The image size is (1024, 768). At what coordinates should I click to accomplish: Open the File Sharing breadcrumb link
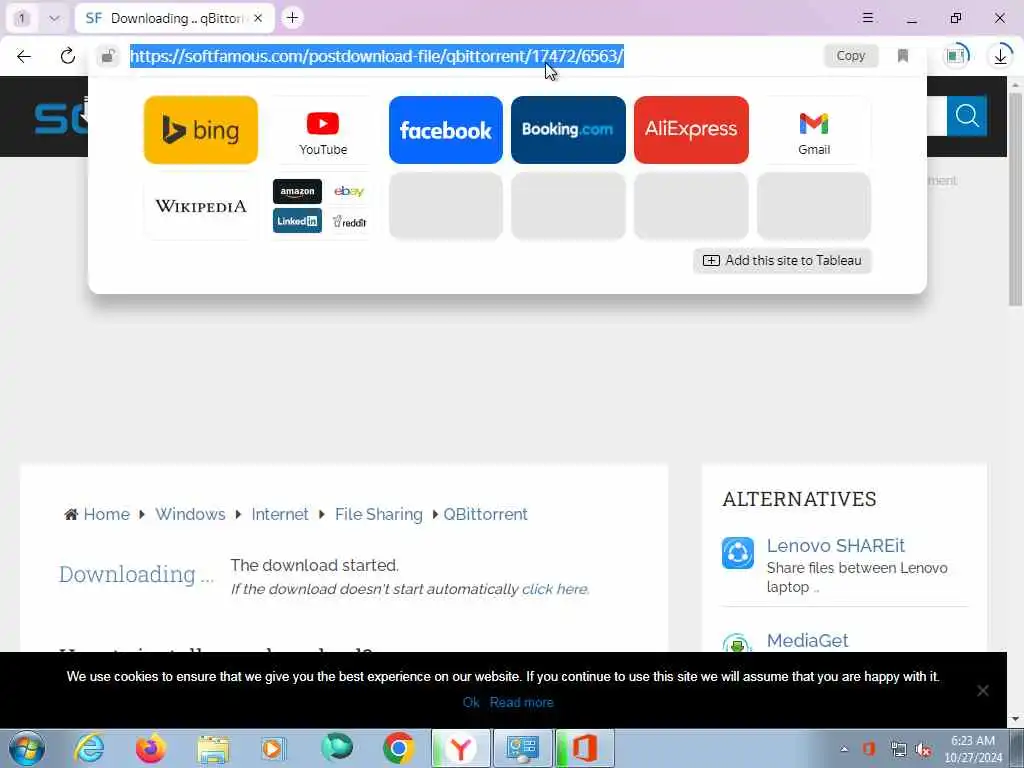(379, 514)
